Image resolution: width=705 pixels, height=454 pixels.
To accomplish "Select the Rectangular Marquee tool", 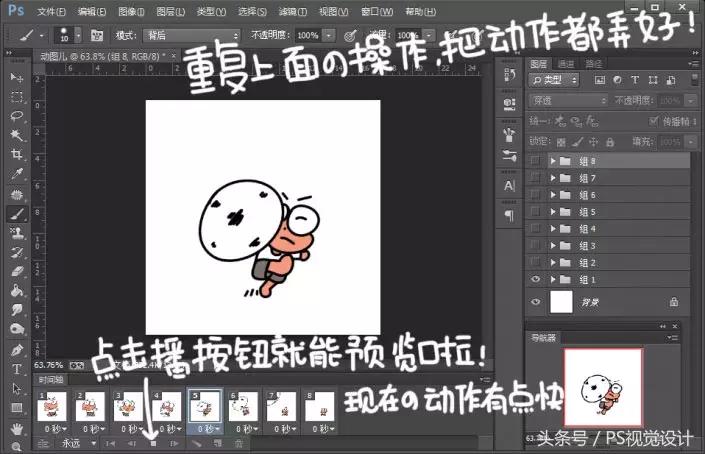I will point(17,97).
